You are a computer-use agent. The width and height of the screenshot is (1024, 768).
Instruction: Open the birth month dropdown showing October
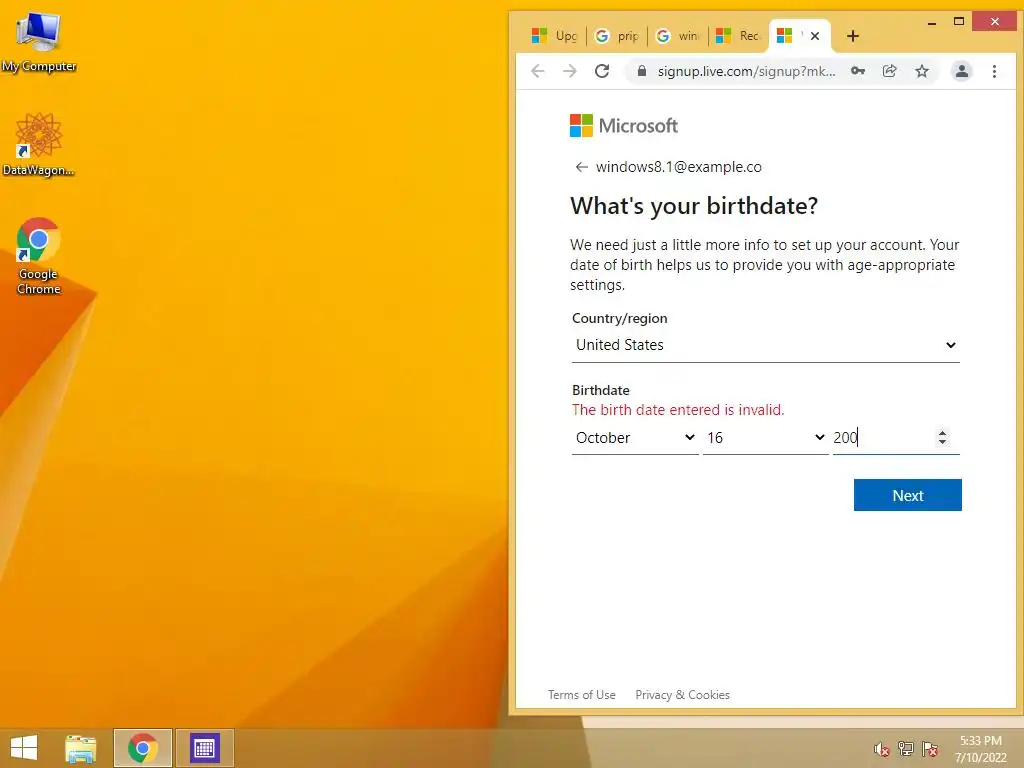pyautogui.click(x=635, y=438)
